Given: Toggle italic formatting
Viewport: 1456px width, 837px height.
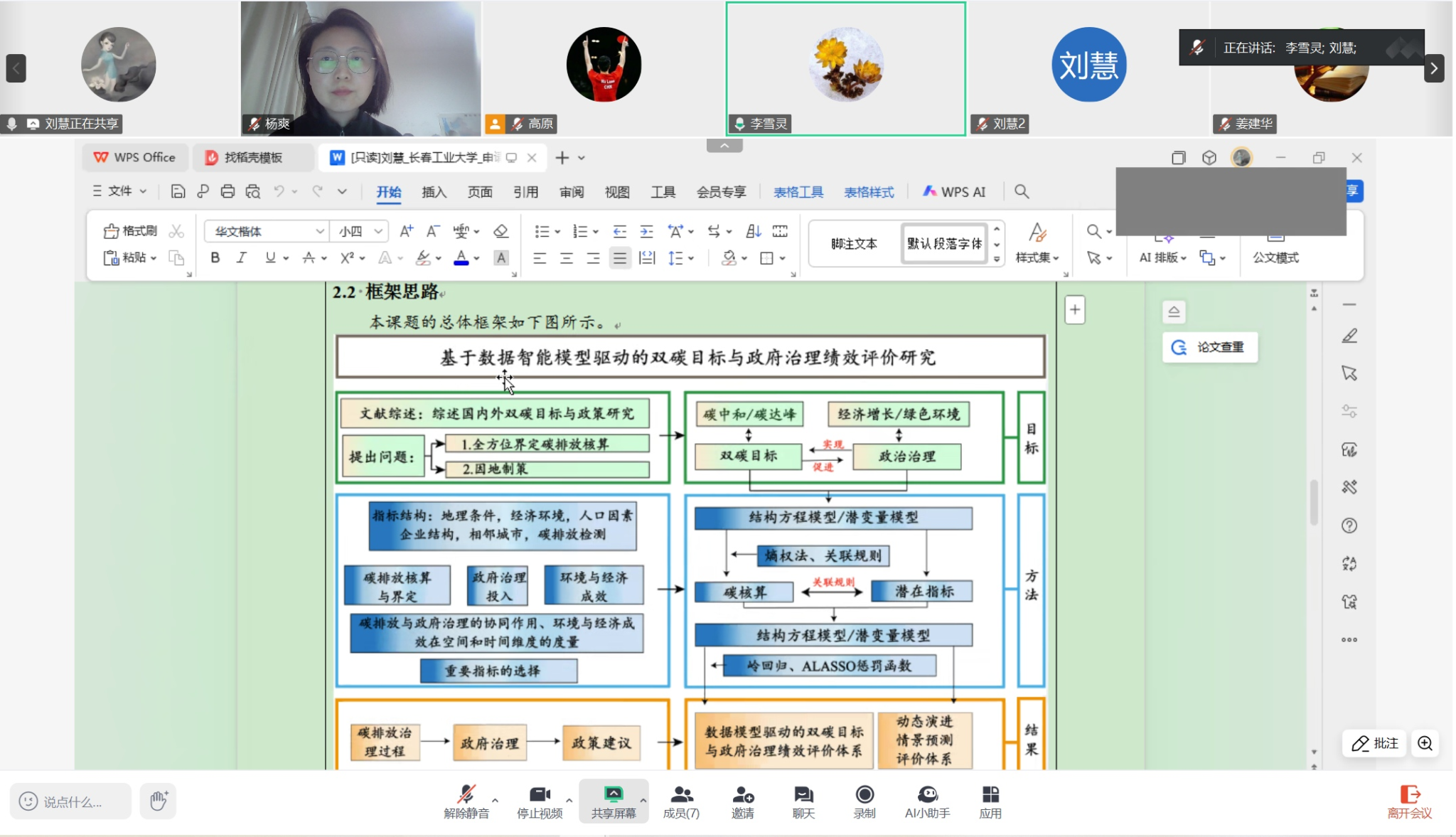Looking at the screenshot, I should [x=242, y=258].
